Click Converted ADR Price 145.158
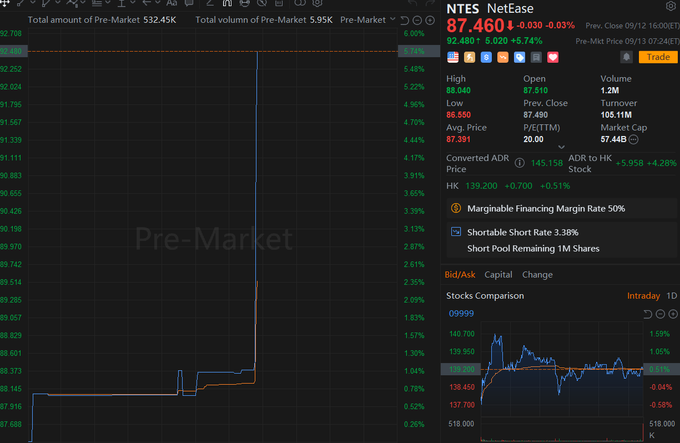 [546, 163]
